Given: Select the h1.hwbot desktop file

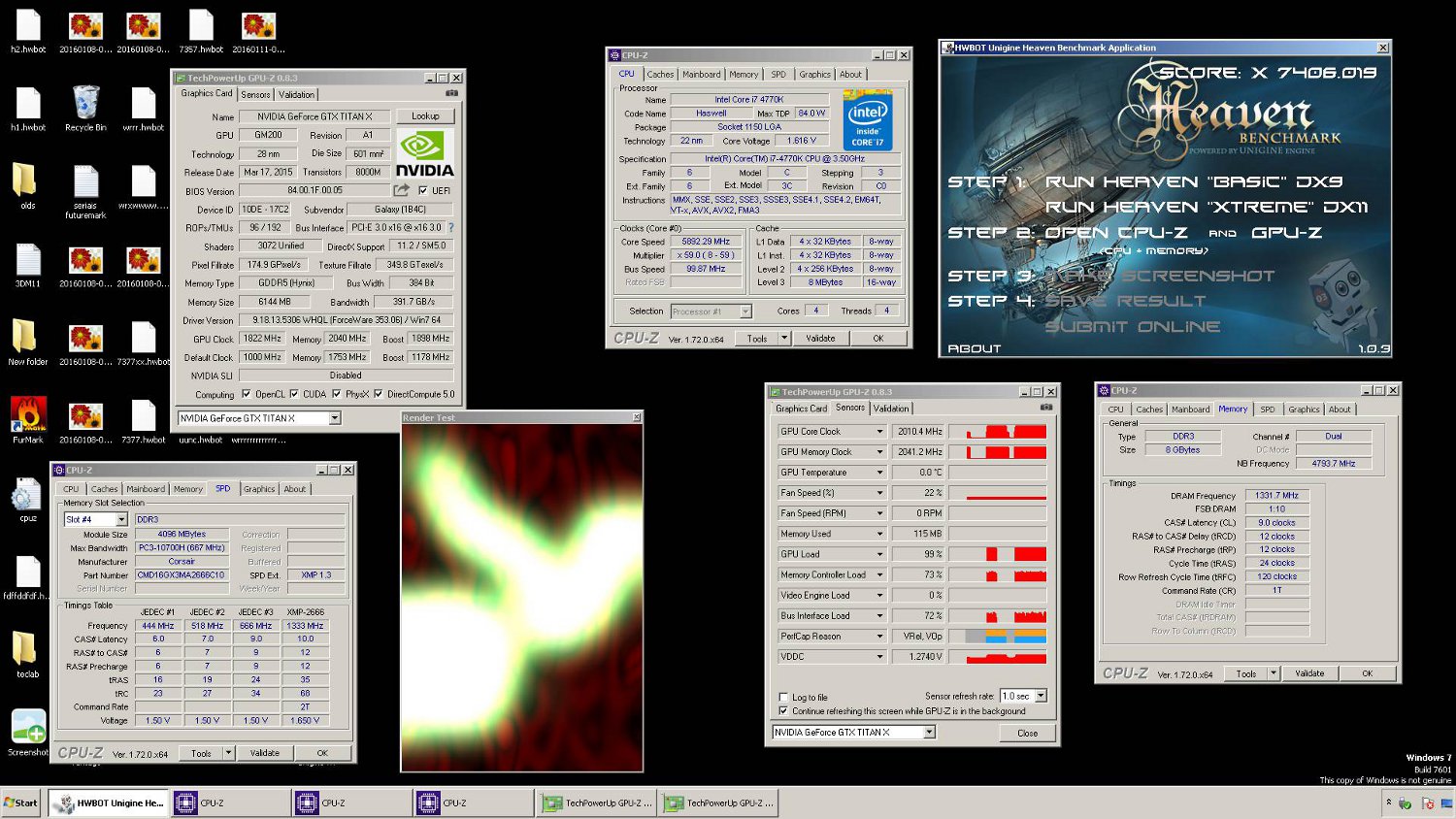Looking at the screenshot, I should [28, 109].
